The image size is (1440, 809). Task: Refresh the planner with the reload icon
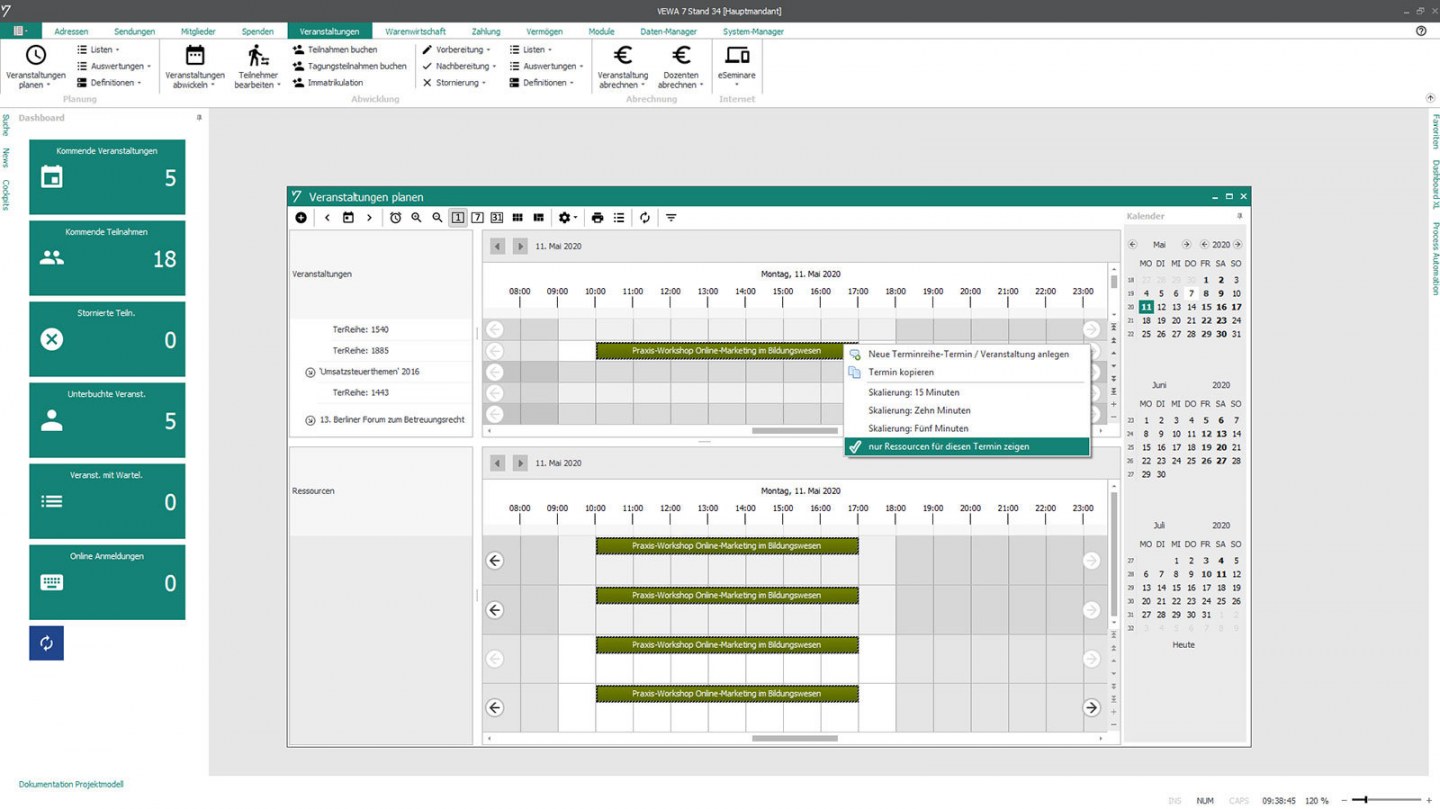click(x=645, y=218)
